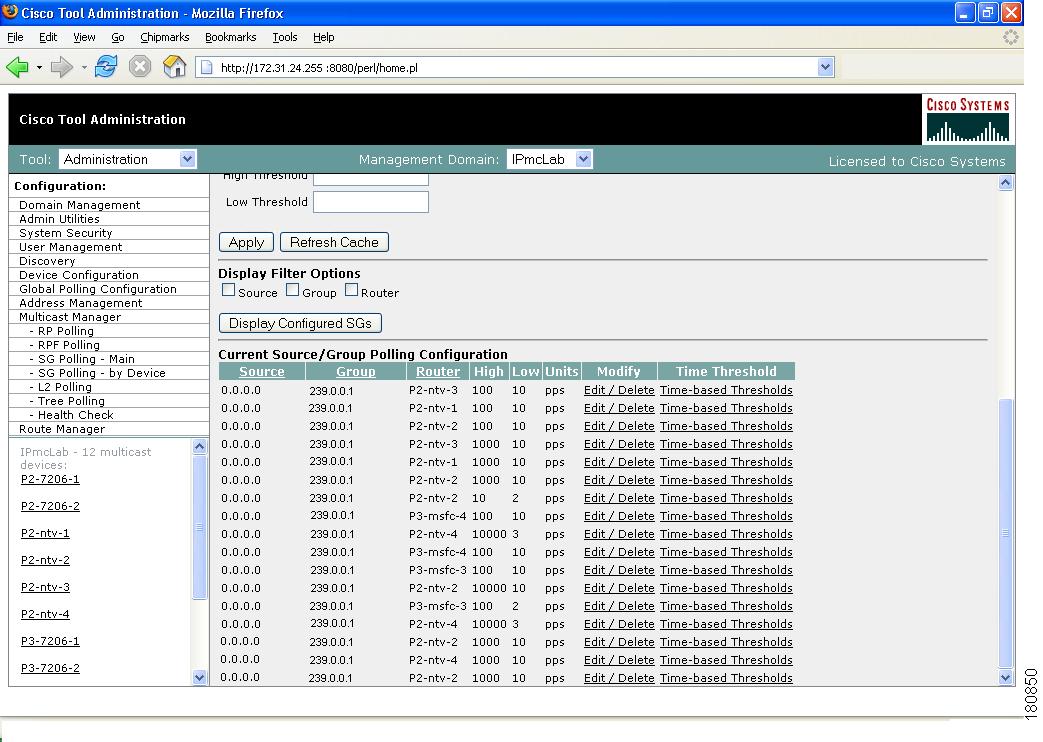Open the Help menu

[x=324, y=37]
